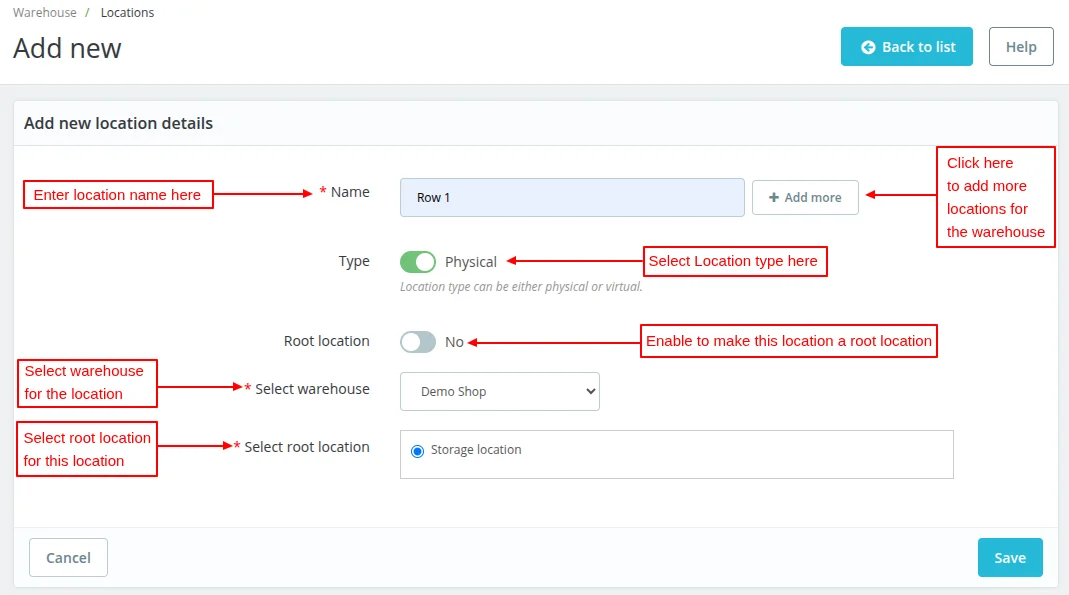Viewport: 1069px width, 595px height.
Task: Toggle the Physical location type switch
Action: pos(418,262)
